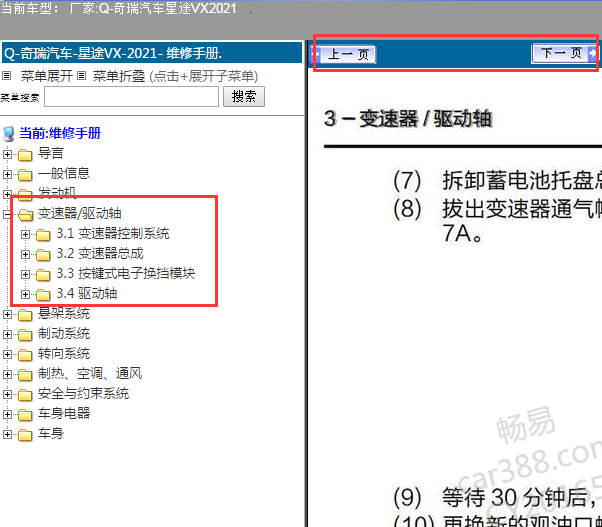Screen dimensions: 602x527
Task: Click the icon beside 菜单折叠
Action: [81, 76]
